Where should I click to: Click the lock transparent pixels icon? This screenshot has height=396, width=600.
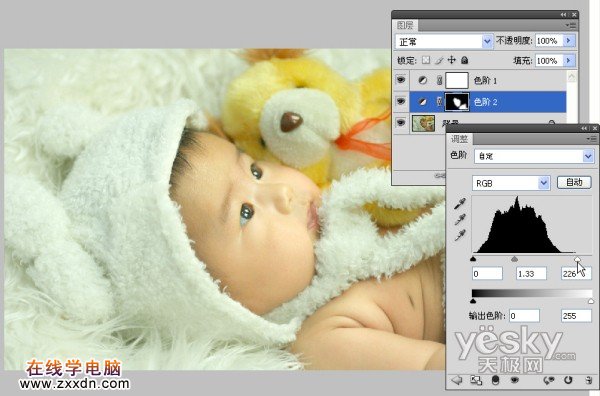tap(426, 60)
